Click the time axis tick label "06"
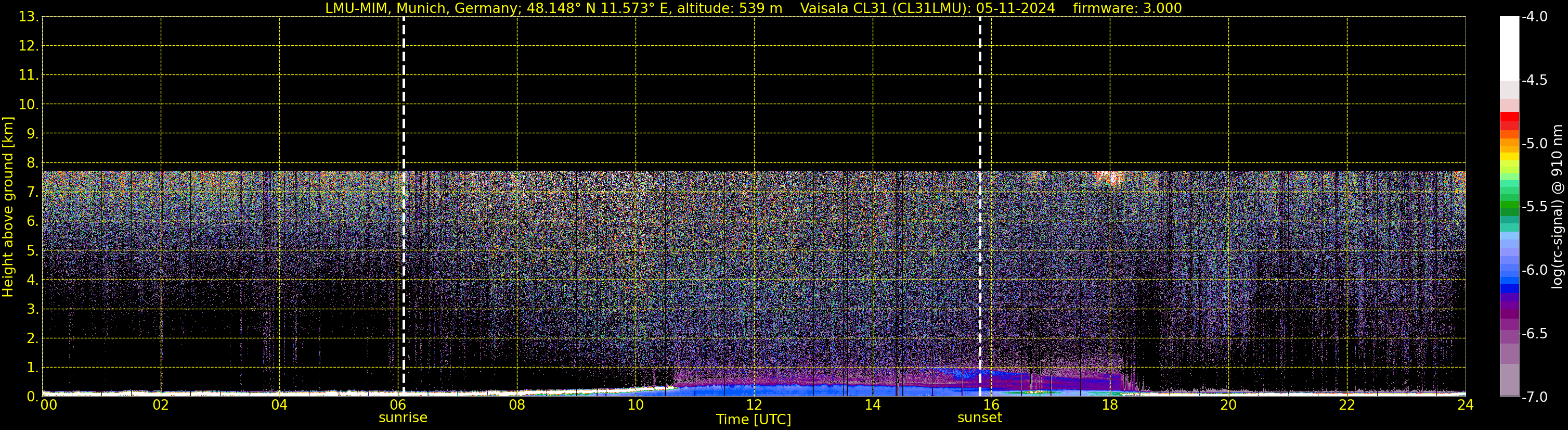 (398, 405)
